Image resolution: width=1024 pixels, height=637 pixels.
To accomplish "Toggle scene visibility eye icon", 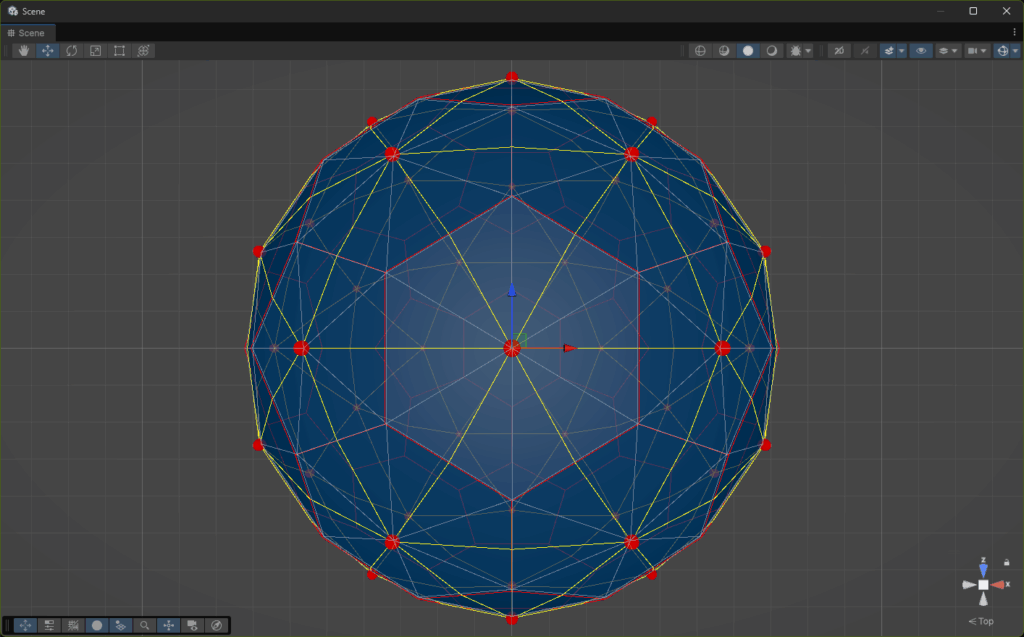I will coord(921,51).
